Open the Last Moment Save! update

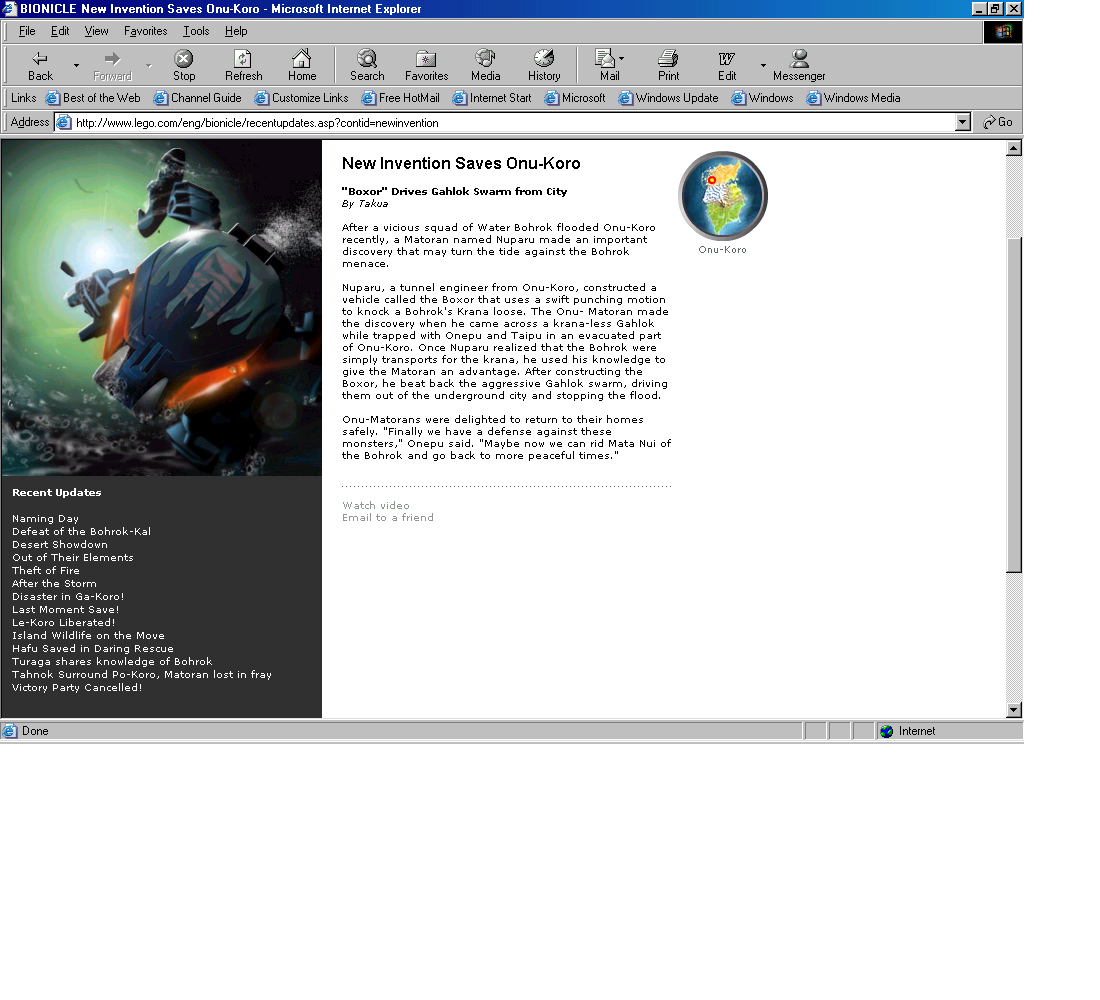click(65, 610)
